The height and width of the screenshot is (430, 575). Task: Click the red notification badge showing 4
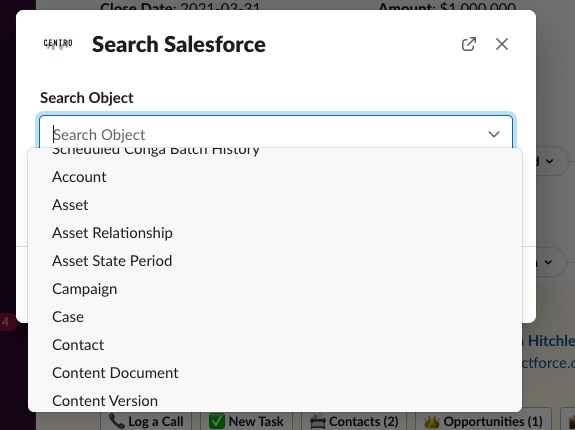6,322
